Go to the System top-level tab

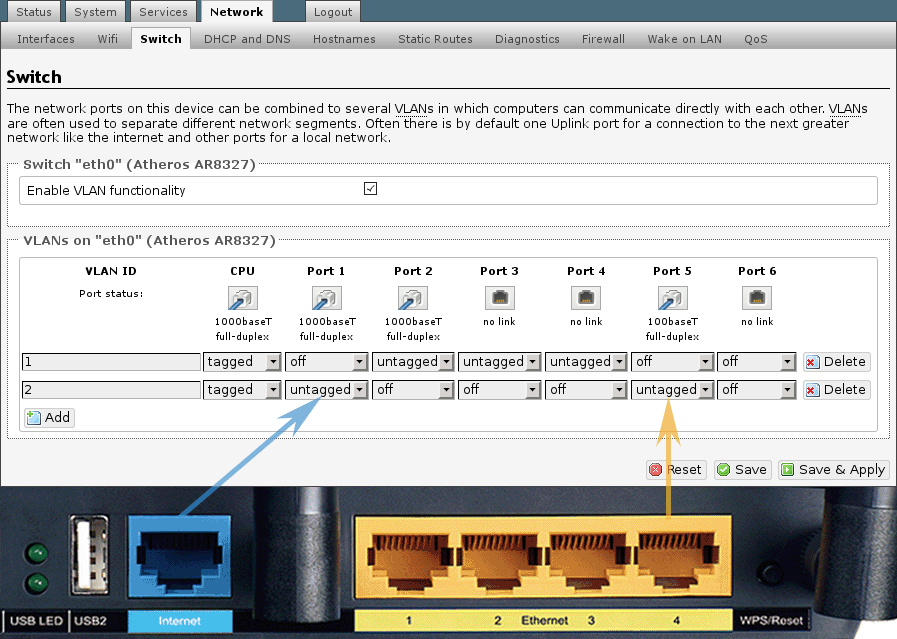(95, 12)
